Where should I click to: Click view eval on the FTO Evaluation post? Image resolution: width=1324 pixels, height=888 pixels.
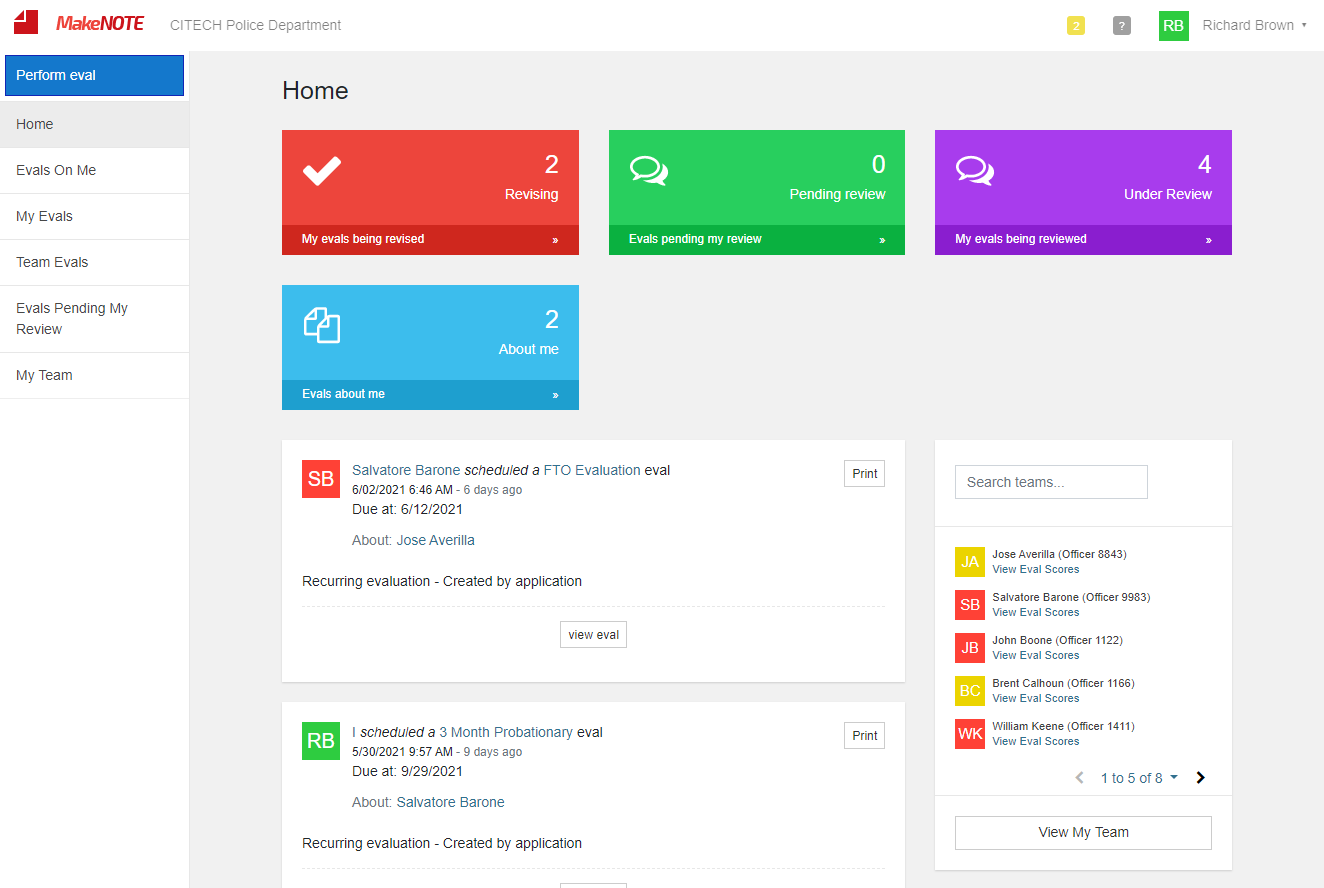(593, 635)
